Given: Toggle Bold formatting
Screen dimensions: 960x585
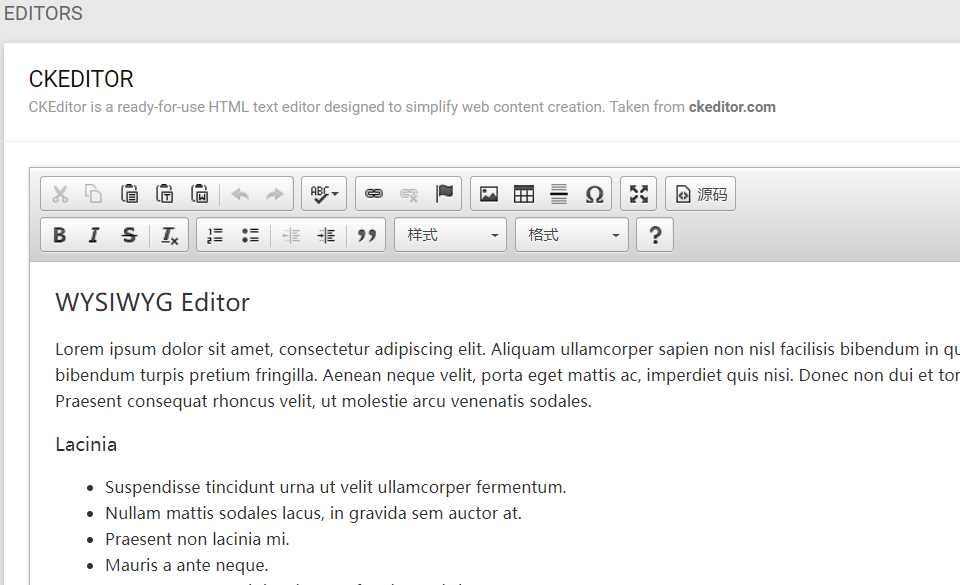Looking at the screenshot, I should point(59,235).
